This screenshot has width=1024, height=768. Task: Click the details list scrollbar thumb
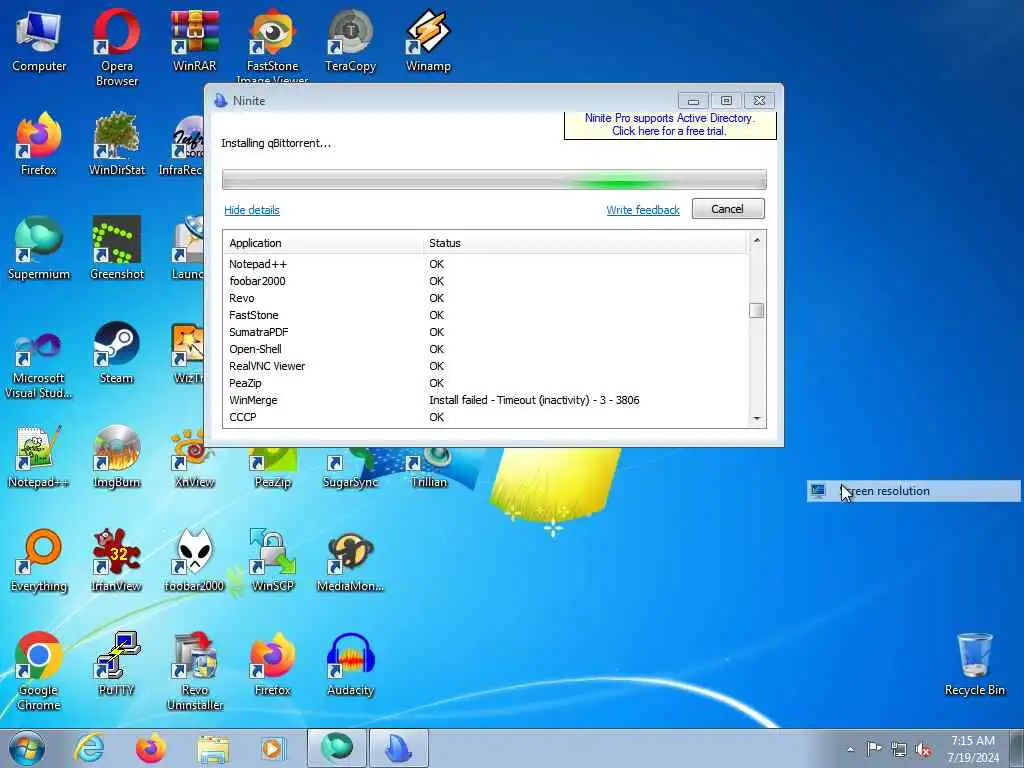coord(756,310)
